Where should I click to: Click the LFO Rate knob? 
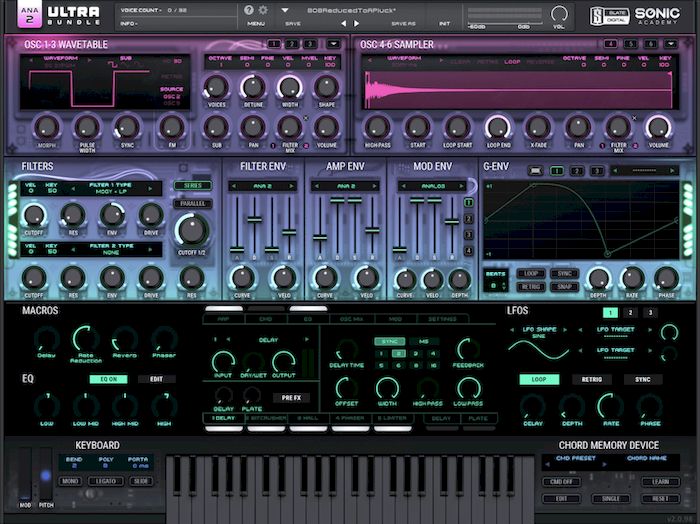coord(608,406)
